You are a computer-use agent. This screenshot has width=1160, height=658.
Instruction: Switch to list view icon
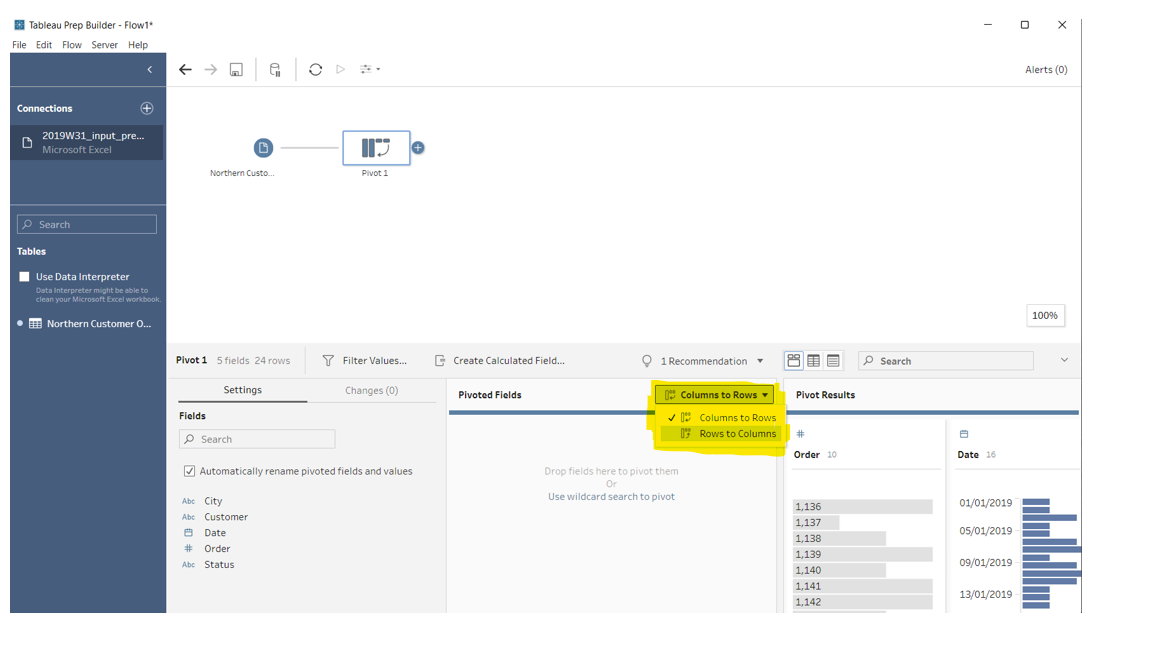pos(834,360)
